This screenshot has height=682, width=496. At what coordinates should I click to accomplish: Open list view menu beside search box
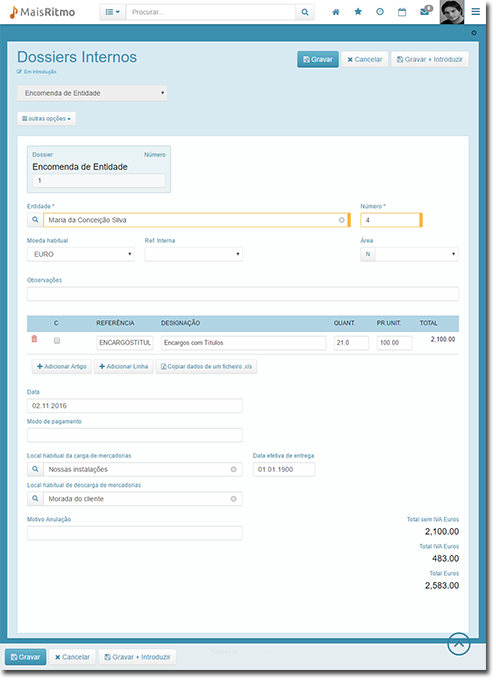point(113,12)
